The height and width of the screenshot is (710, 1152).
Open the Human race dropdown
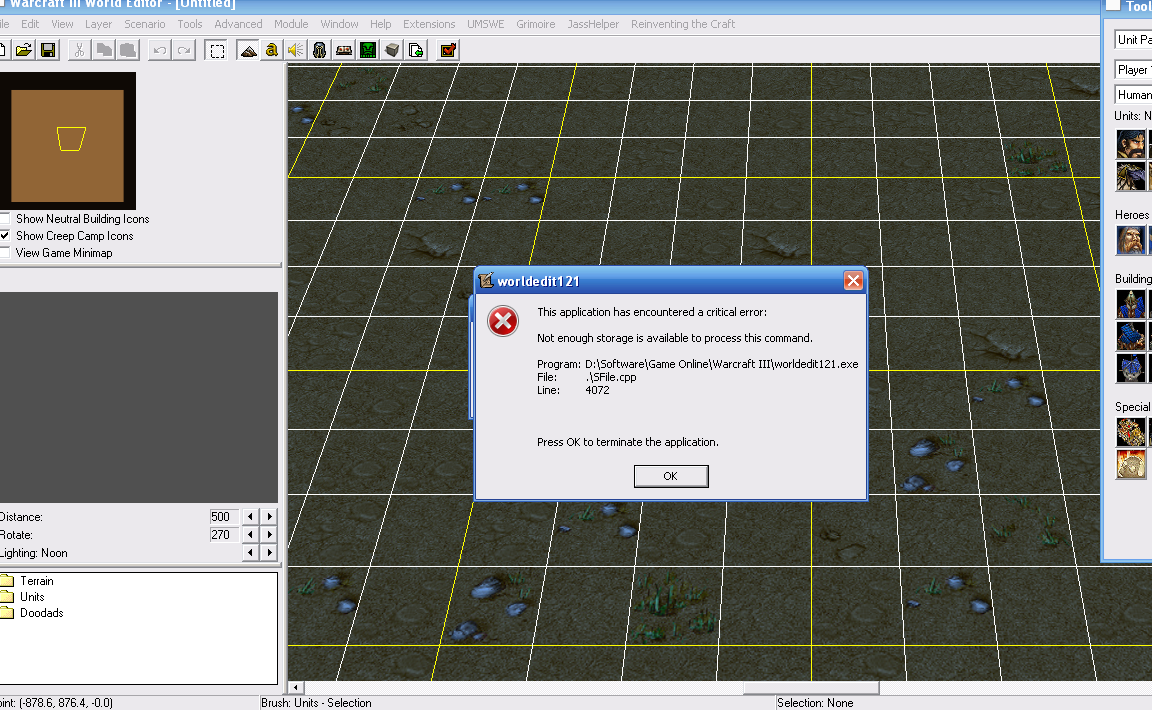[x=1133, y=95]
